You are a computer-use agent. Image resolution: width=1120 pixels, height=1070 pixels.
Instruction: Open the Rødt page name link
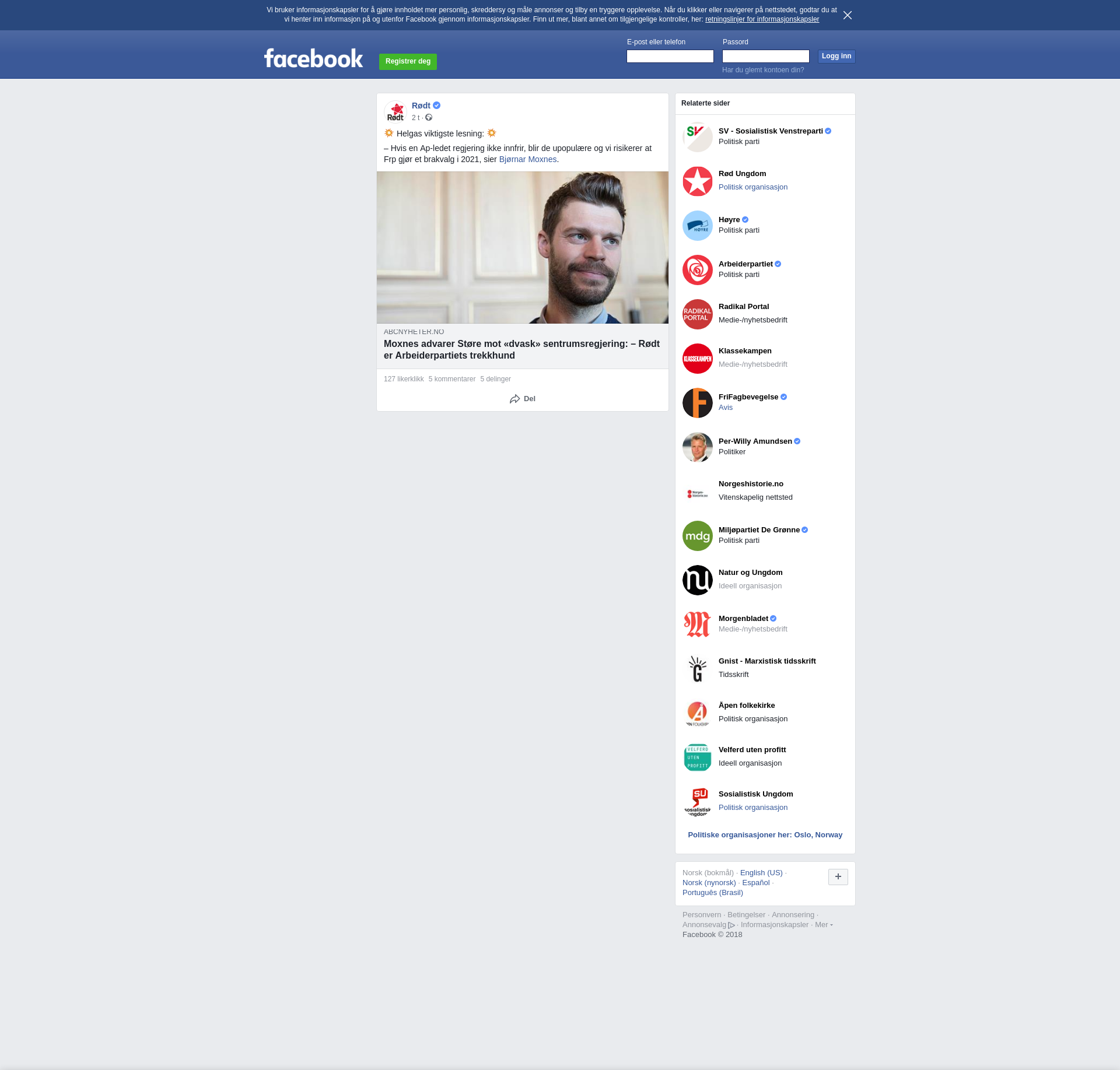tap(421, 106)
